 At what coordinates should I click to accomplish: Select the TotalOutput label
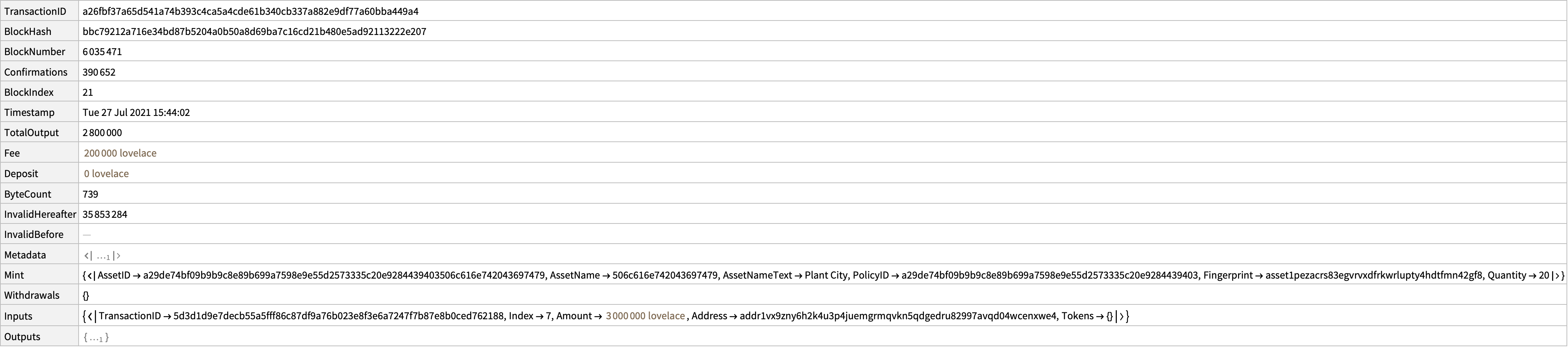32,133
